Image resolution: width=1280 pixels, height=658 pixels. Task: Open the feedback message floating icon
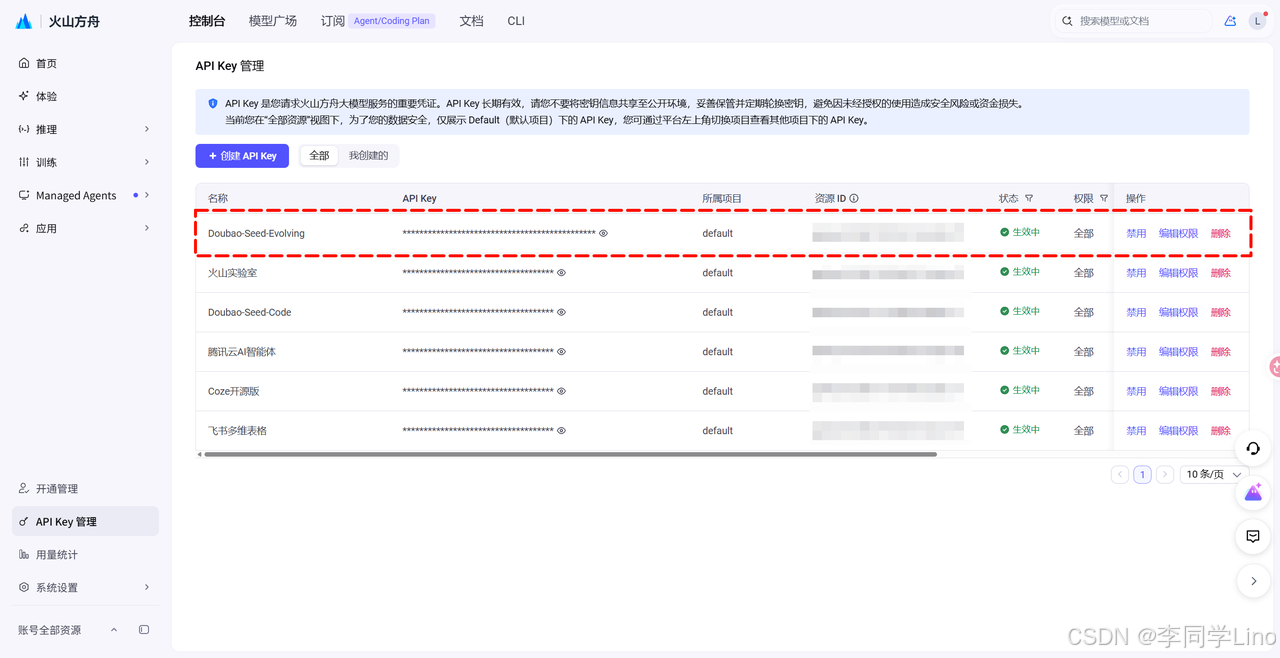[1253, 537]
